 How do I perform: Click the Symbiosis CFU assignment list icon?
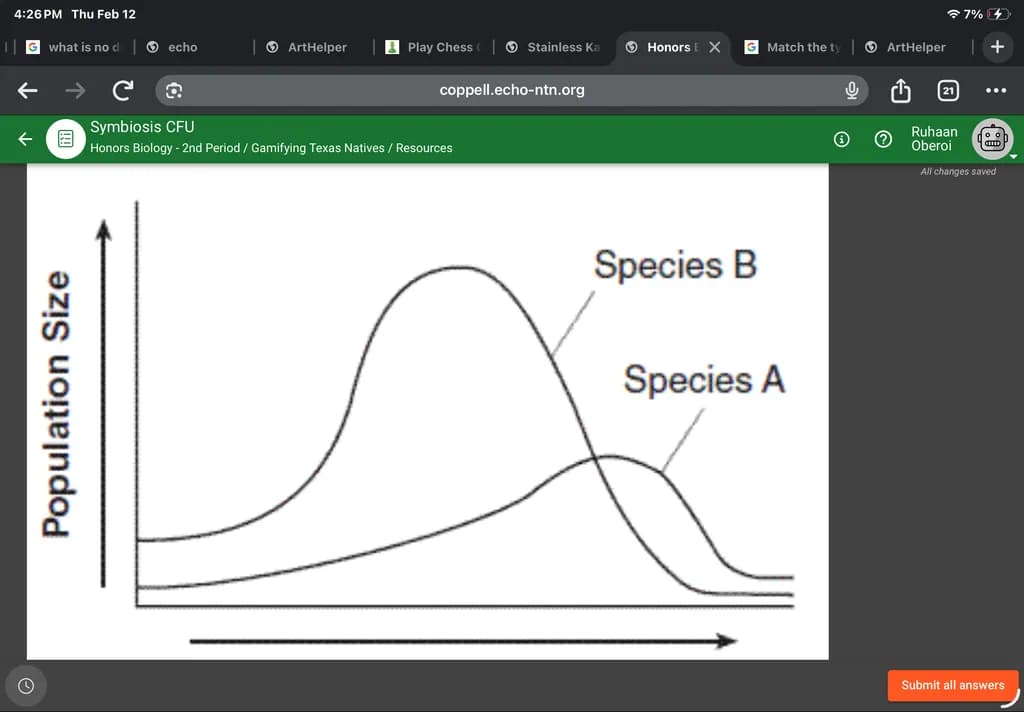(x=65, y=138)
